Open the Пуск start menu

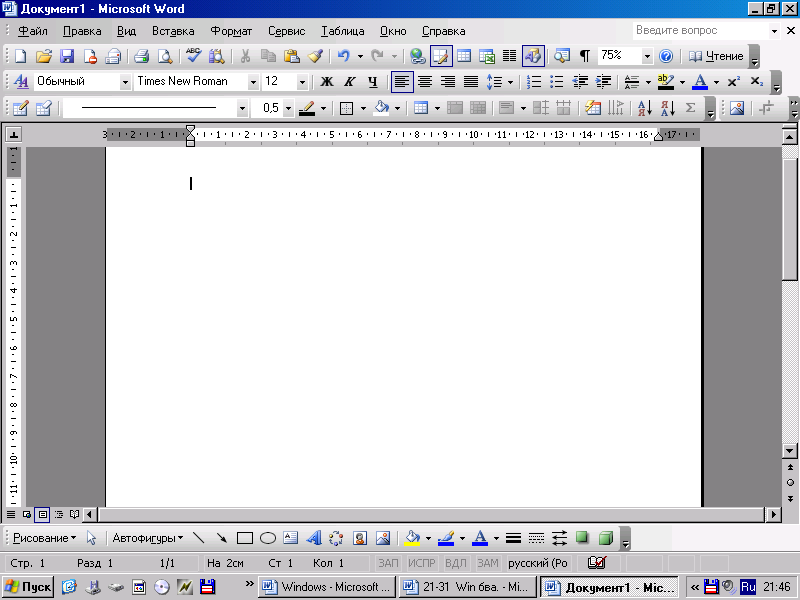click(x=29, y=587)
